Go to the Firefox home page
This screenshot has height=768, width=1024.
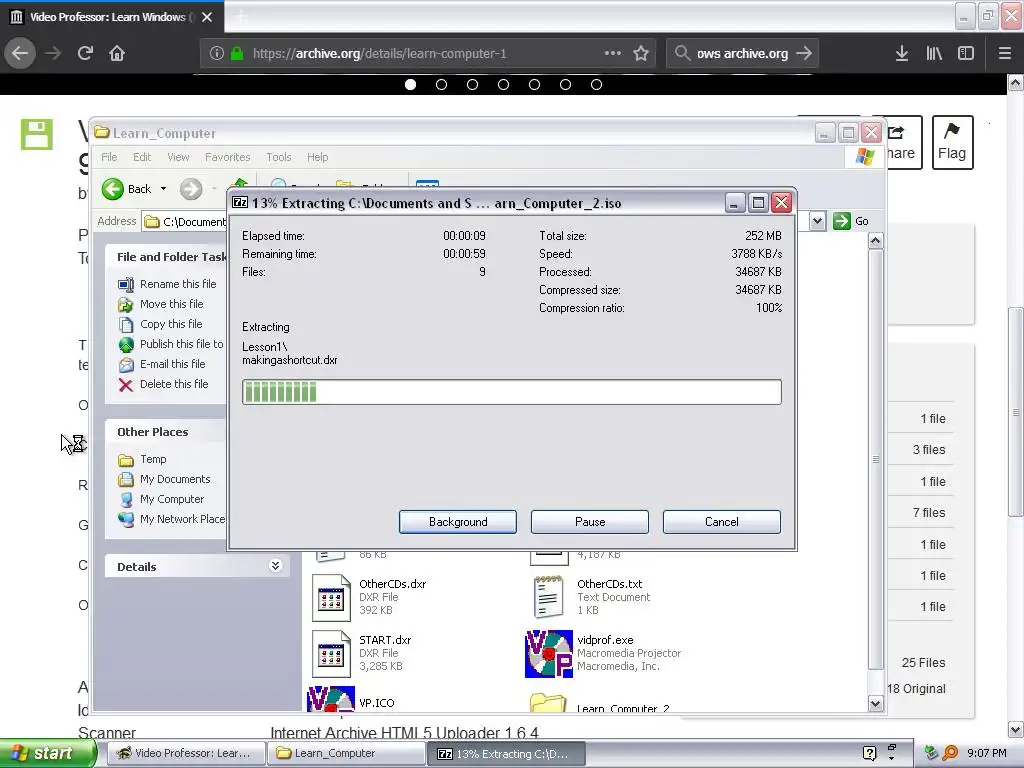pos(117,53)
